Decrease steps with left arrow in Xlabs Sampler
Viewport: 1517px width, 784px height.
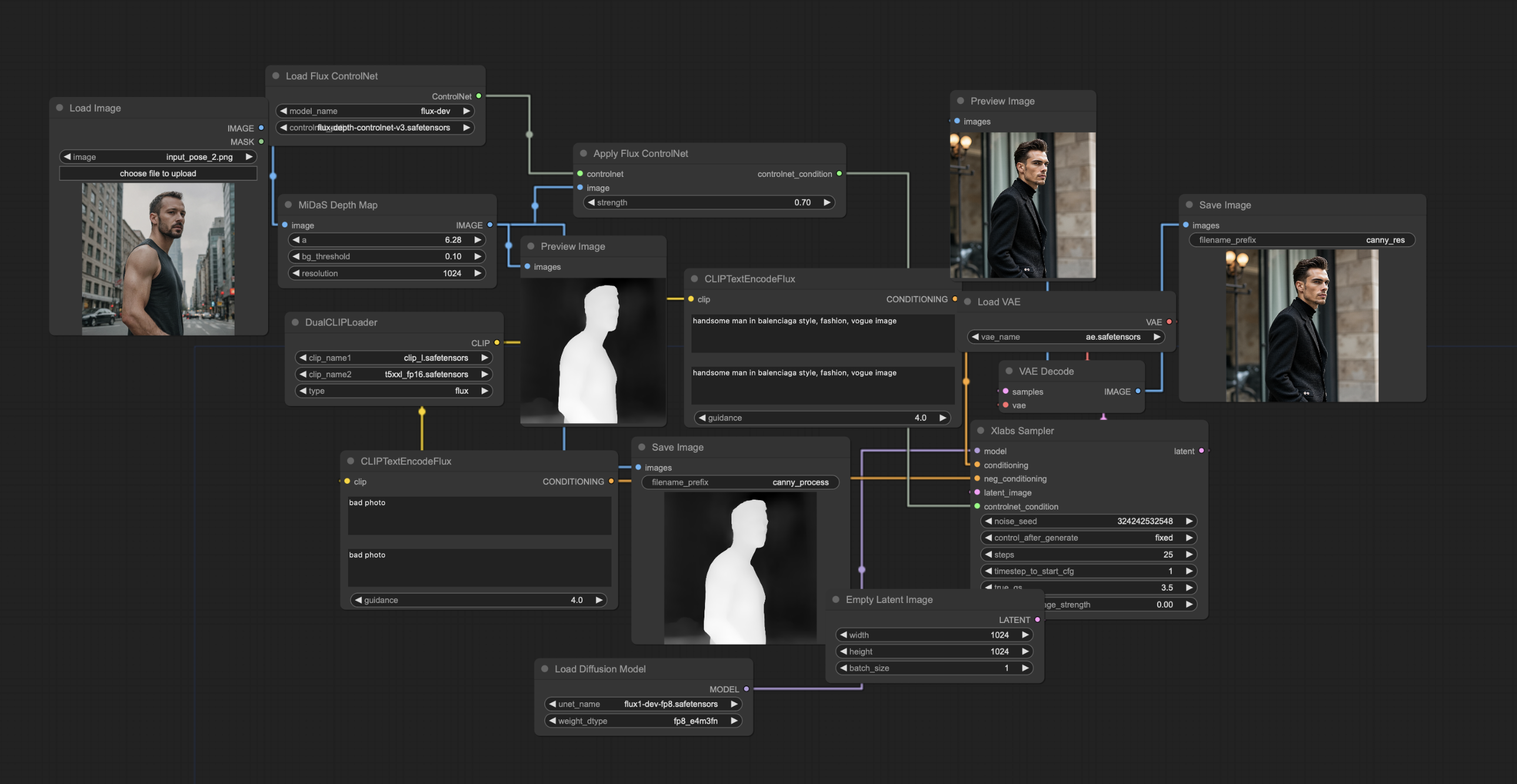[x=988, y=554]
